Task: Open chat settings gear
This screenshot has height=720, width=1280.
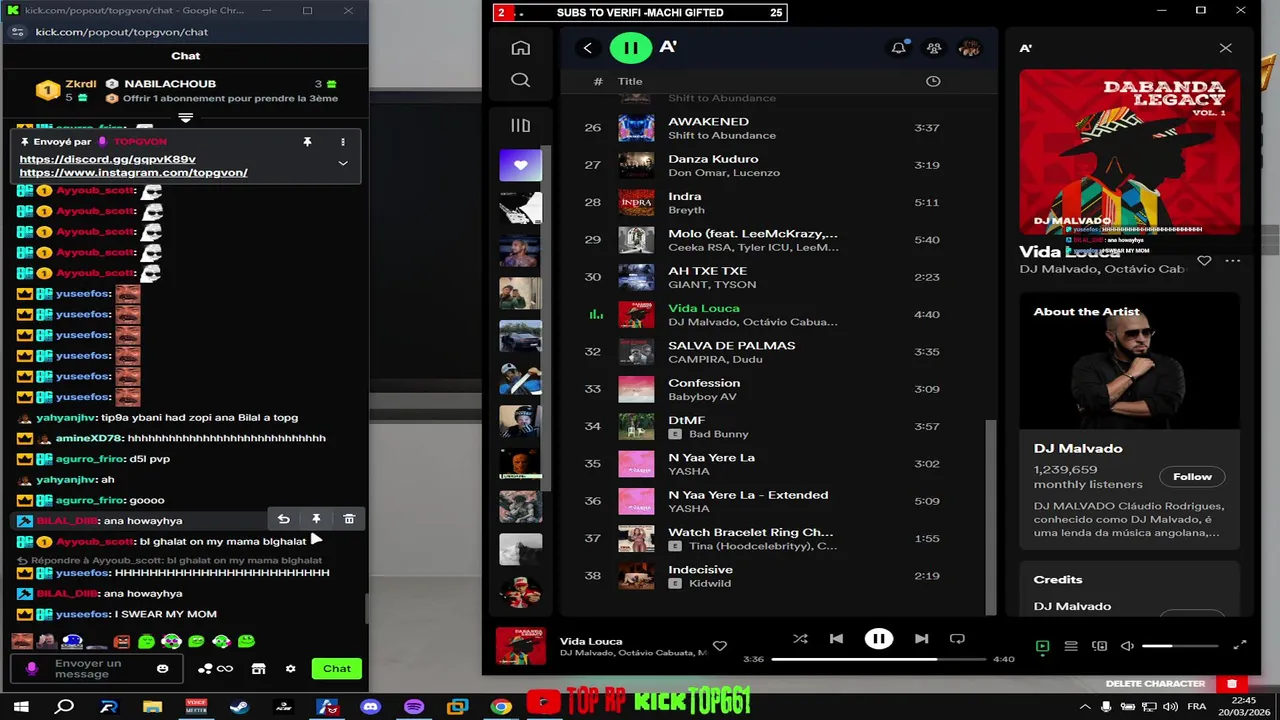Action: (290, 669)
